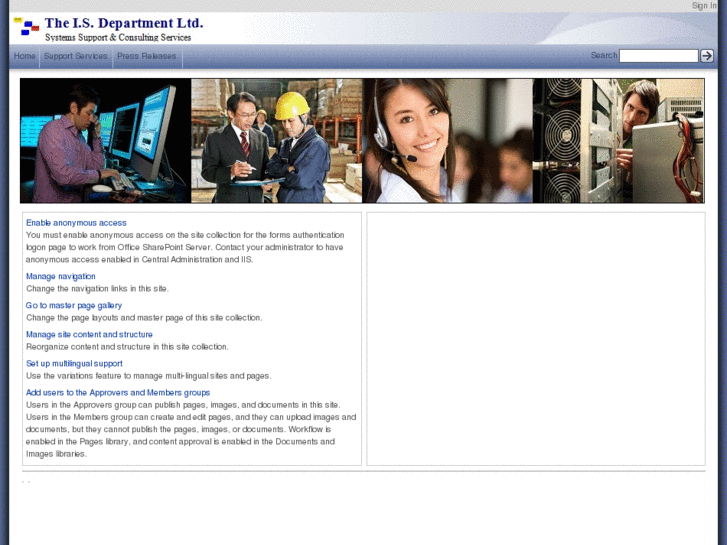Click the yellow hard hat worker photo
Screen dimensions: 727x545
[277, 141]
